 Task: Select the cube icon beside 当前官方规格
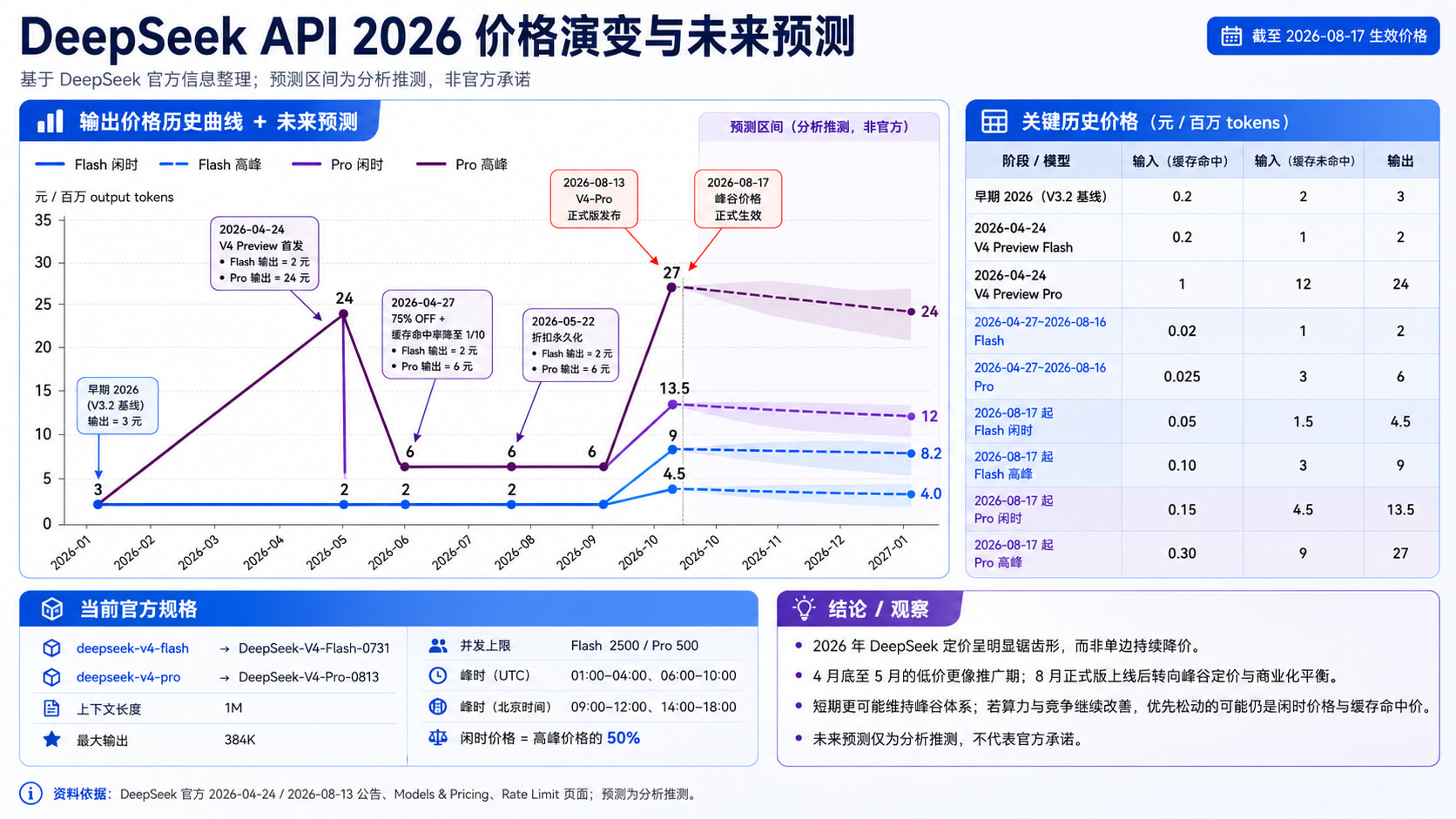(x=52, y=609)
